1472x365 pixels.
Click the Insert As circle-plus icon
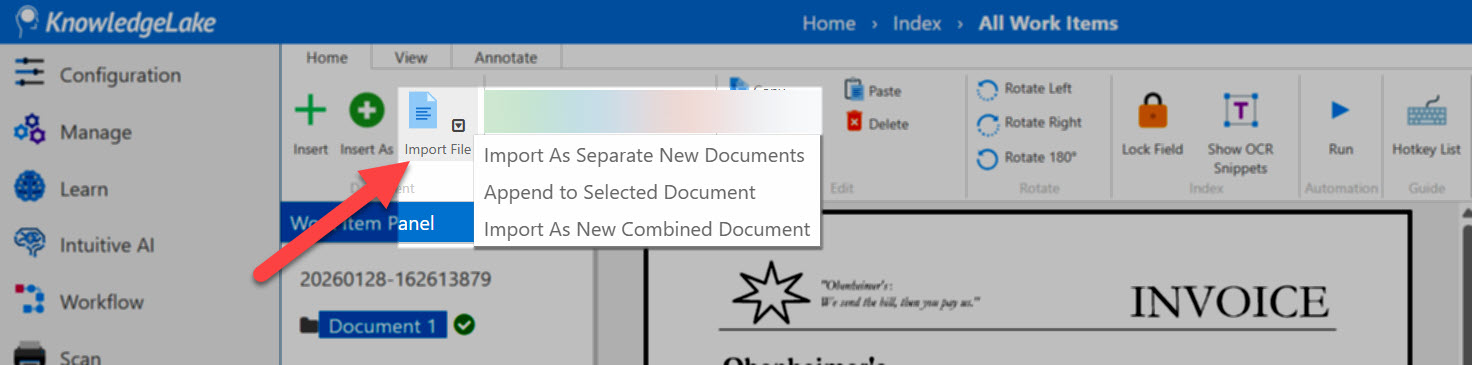pyautogui.click(x=366, y=110)
